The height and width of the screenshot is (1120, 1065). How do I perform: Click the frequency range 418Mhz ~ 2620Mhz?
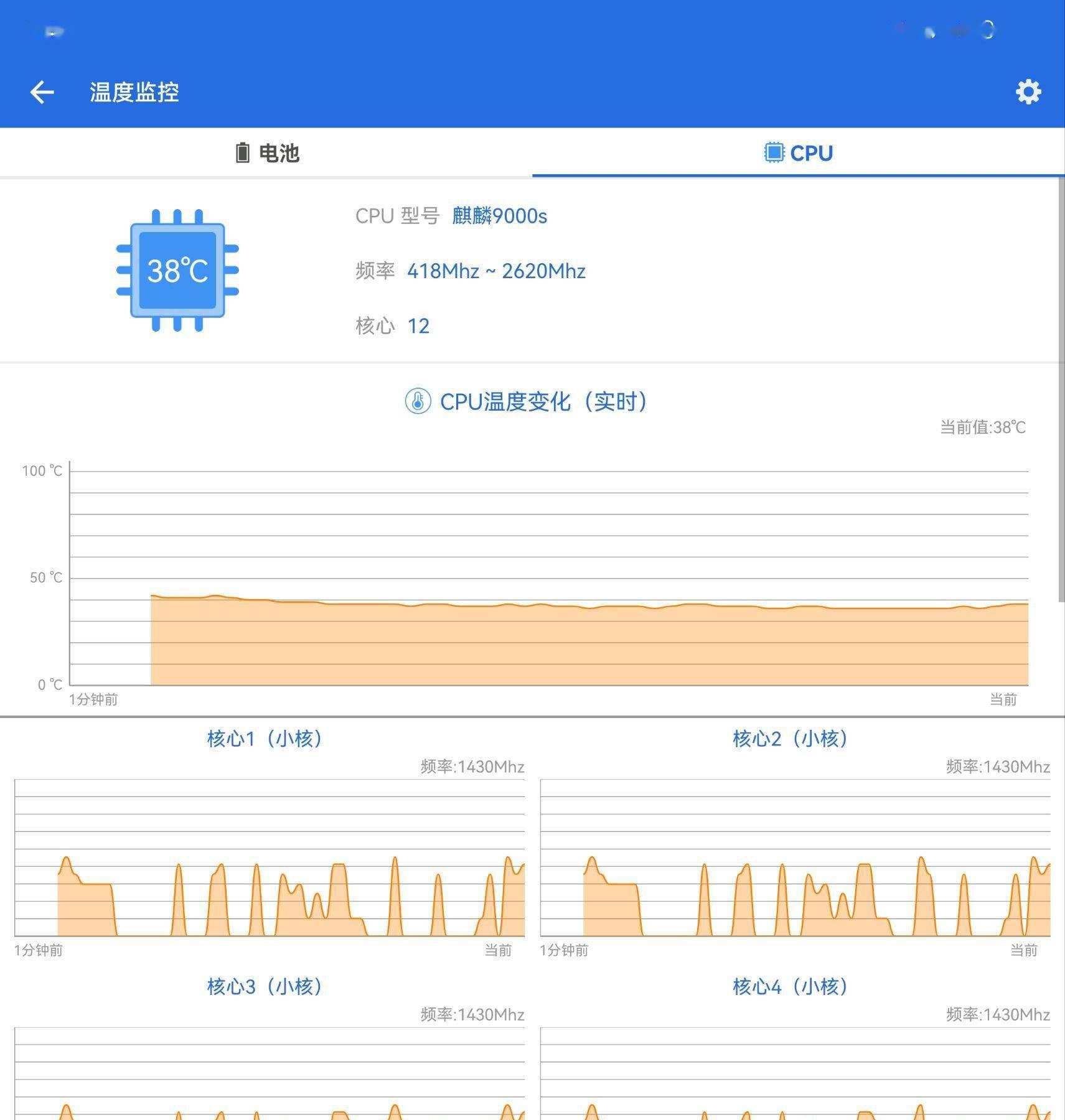pos(495,271)
